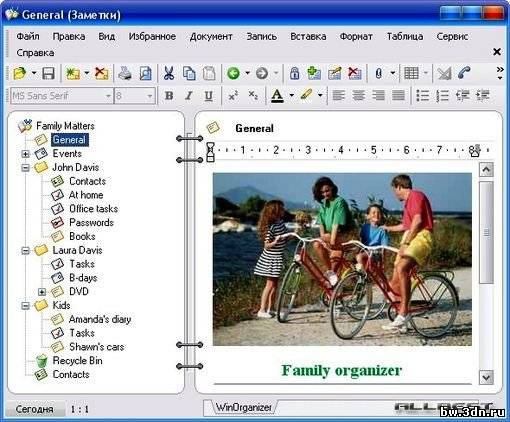Click the padlock password protection icon
The image size is (510, 422).
294,73
